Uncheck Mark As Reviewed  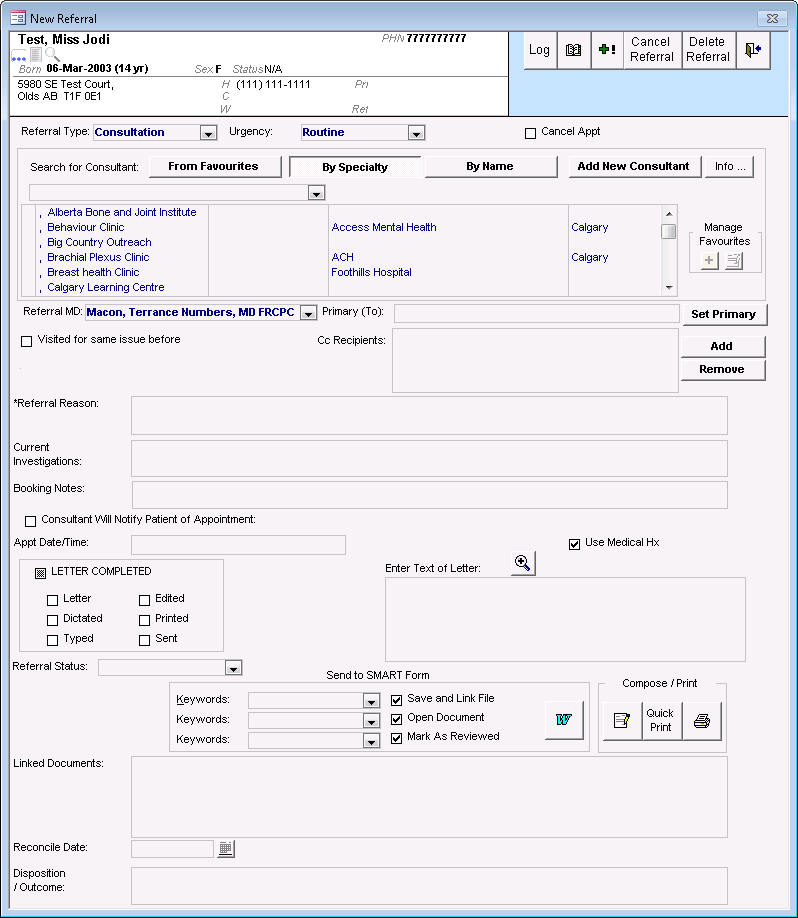396,738
